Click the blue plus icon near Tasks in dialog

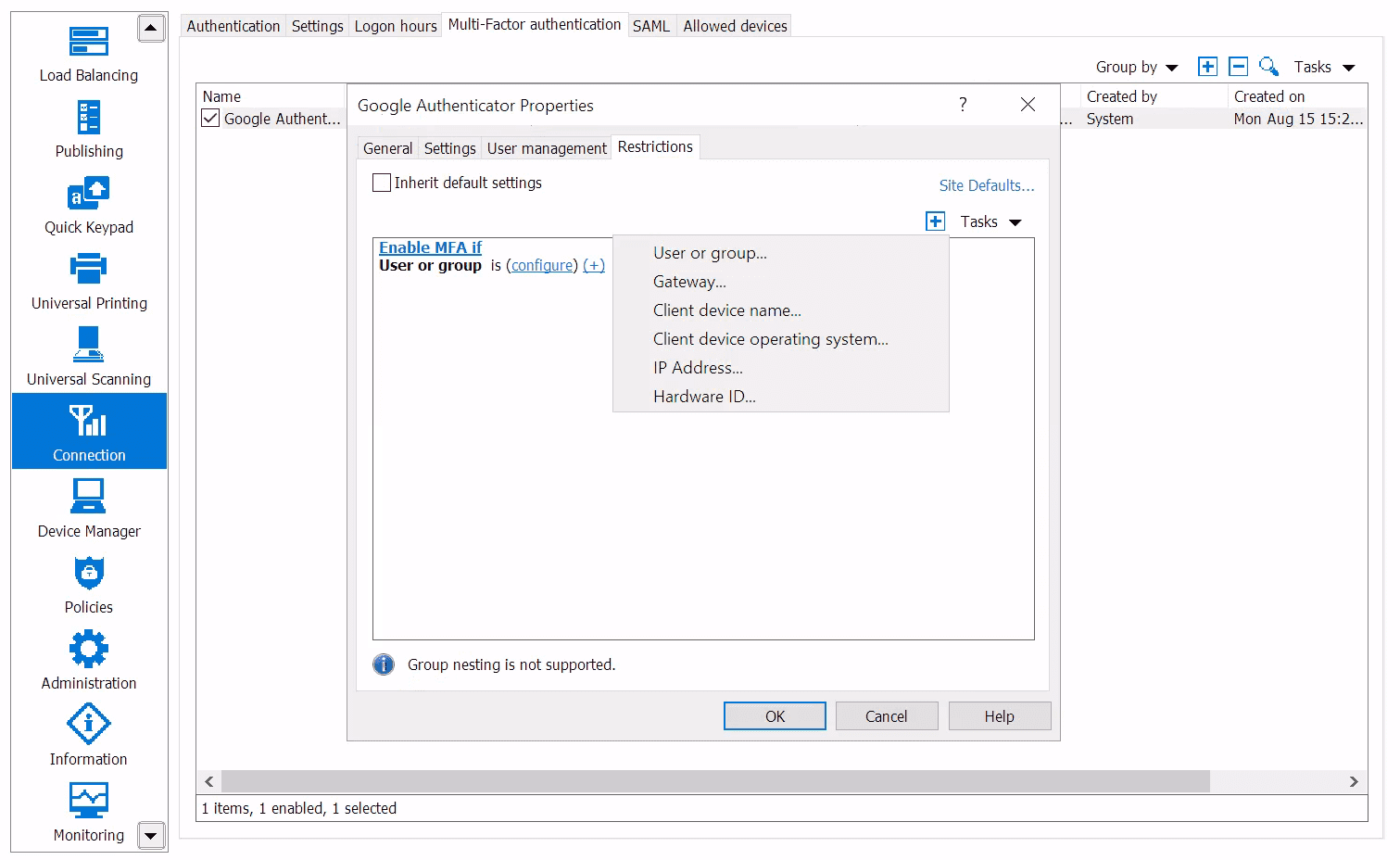935,221
